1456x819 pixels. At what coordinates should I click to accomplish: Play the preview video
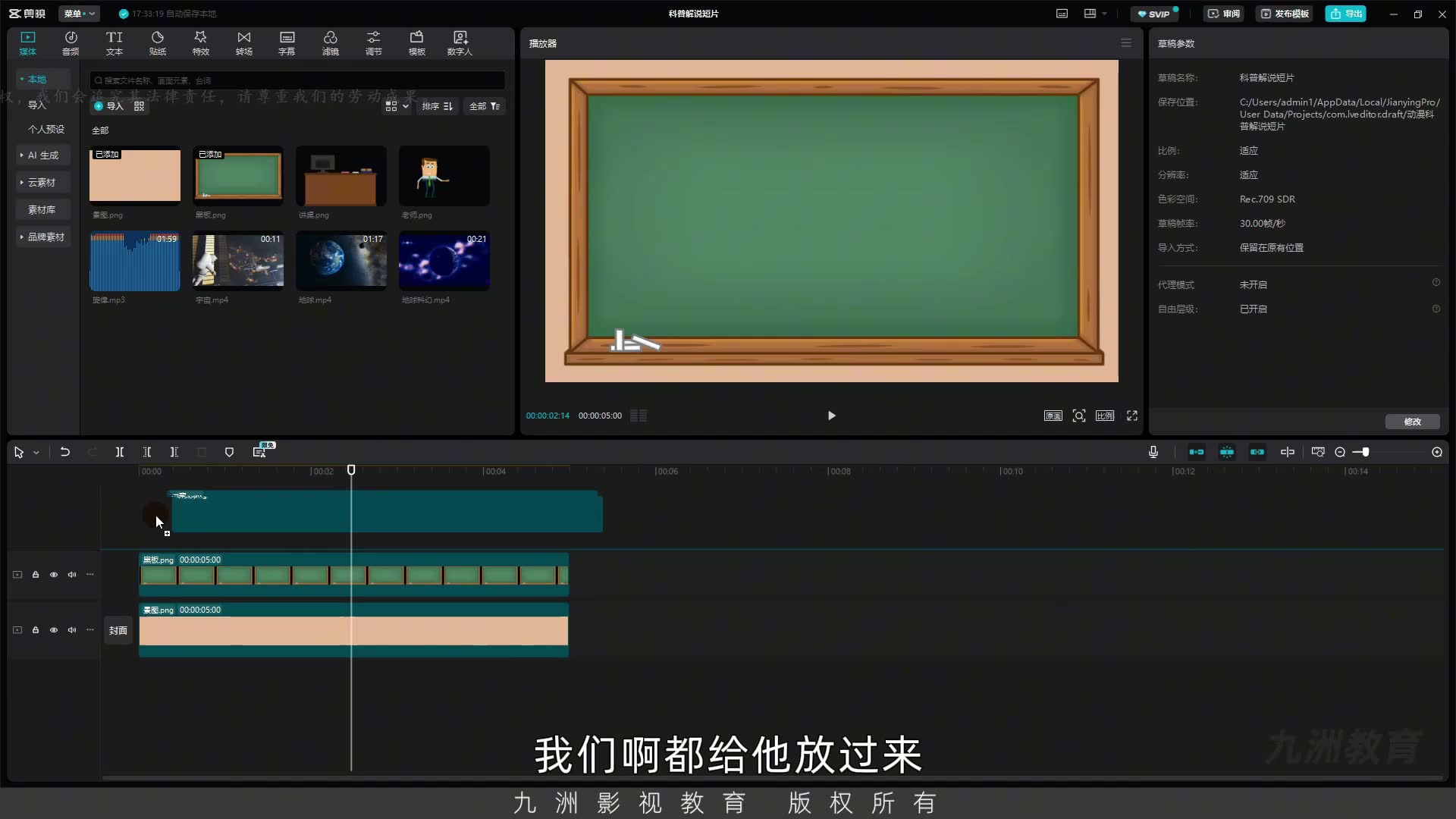coord(832,416)
